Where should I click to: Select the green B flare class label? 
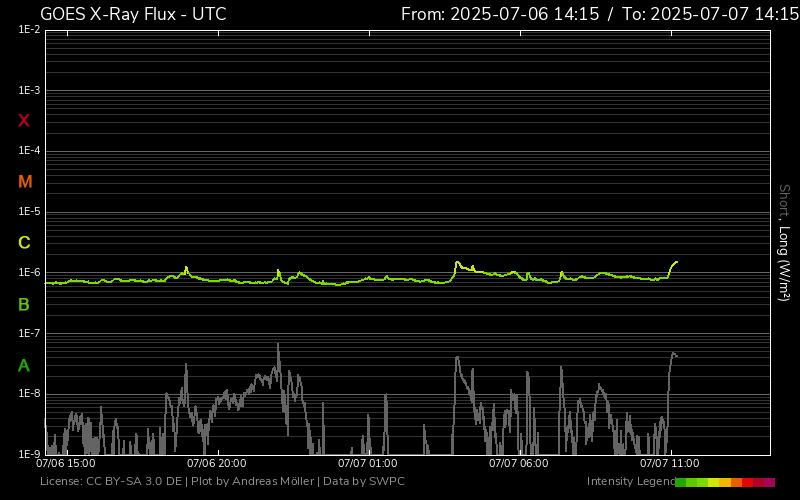pos(24,304)
